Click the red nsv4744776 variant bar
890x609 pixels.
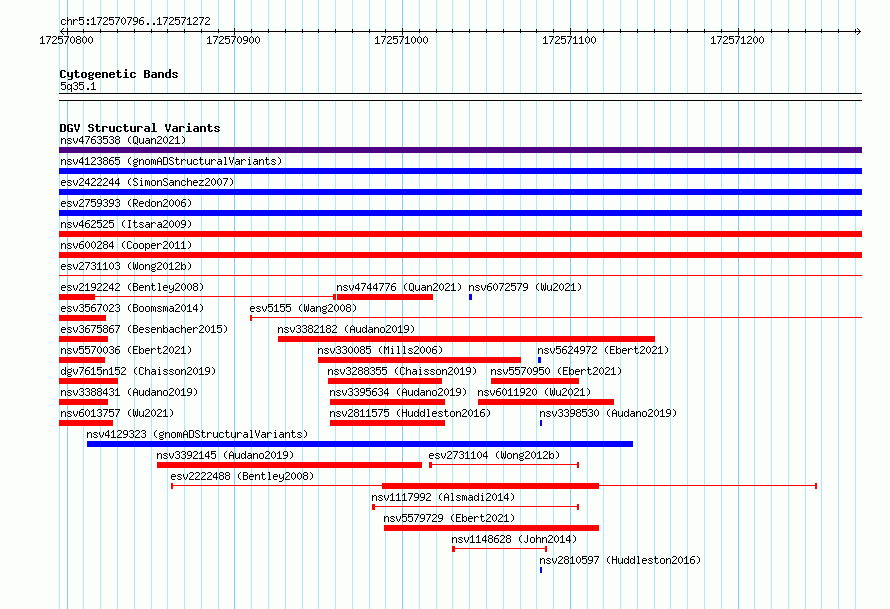pyautogui.click(x=385, y=297)
